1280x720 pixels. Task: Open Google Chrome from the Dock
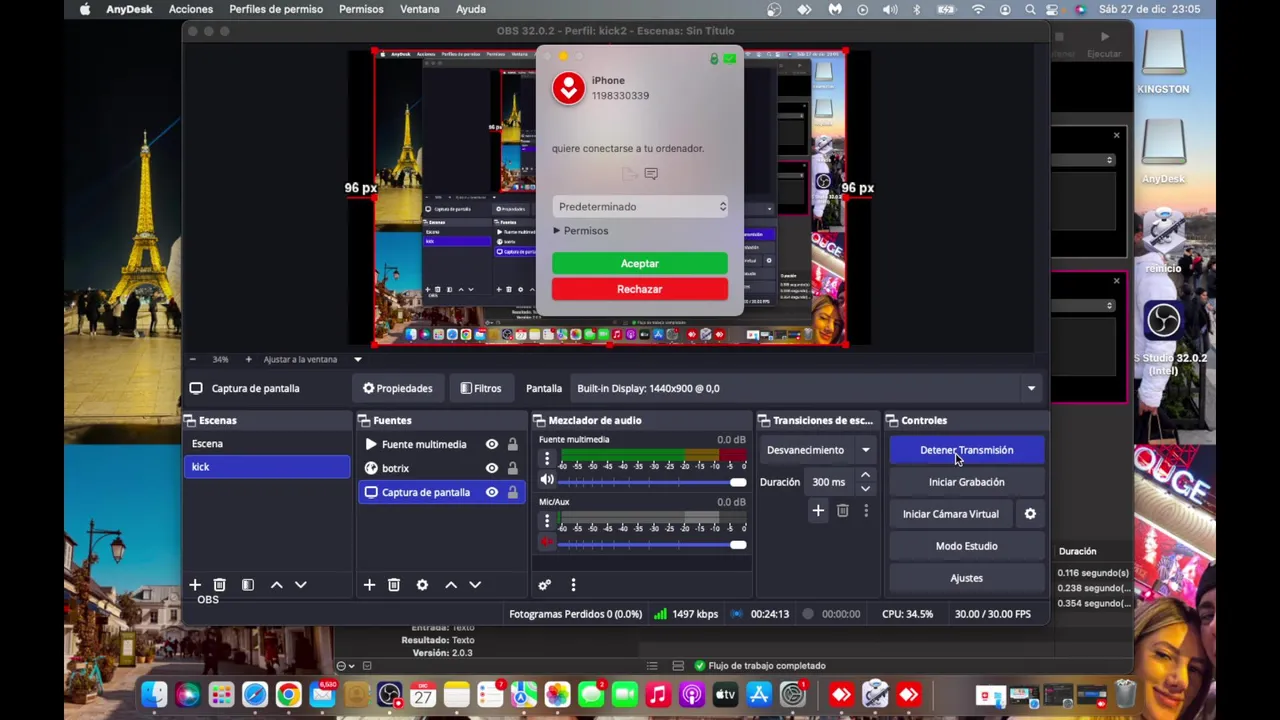[x=288, y=694]
